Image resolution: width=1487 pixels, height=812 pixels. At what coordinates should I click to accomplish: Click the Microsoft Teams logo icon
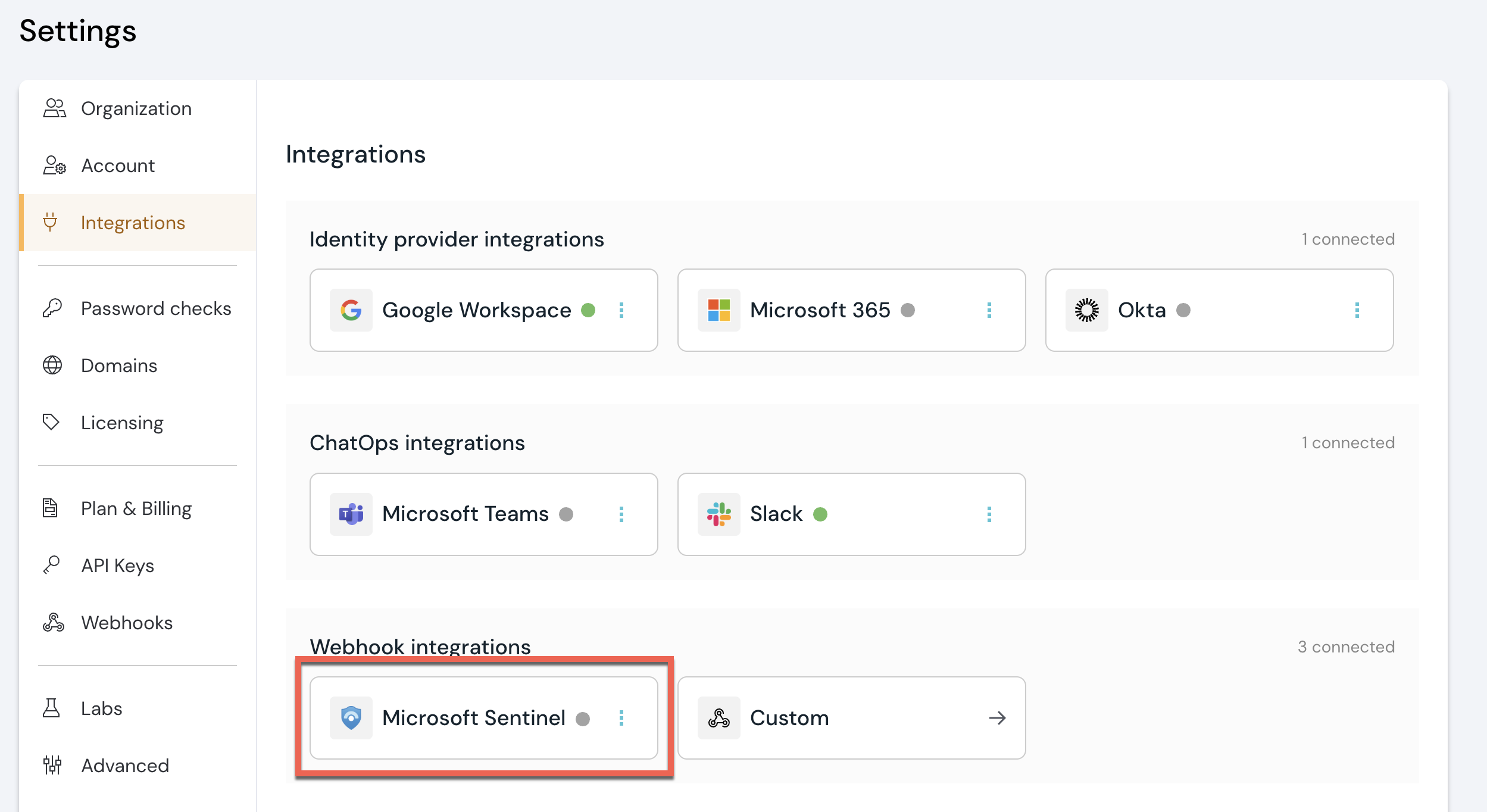(351, 514)
